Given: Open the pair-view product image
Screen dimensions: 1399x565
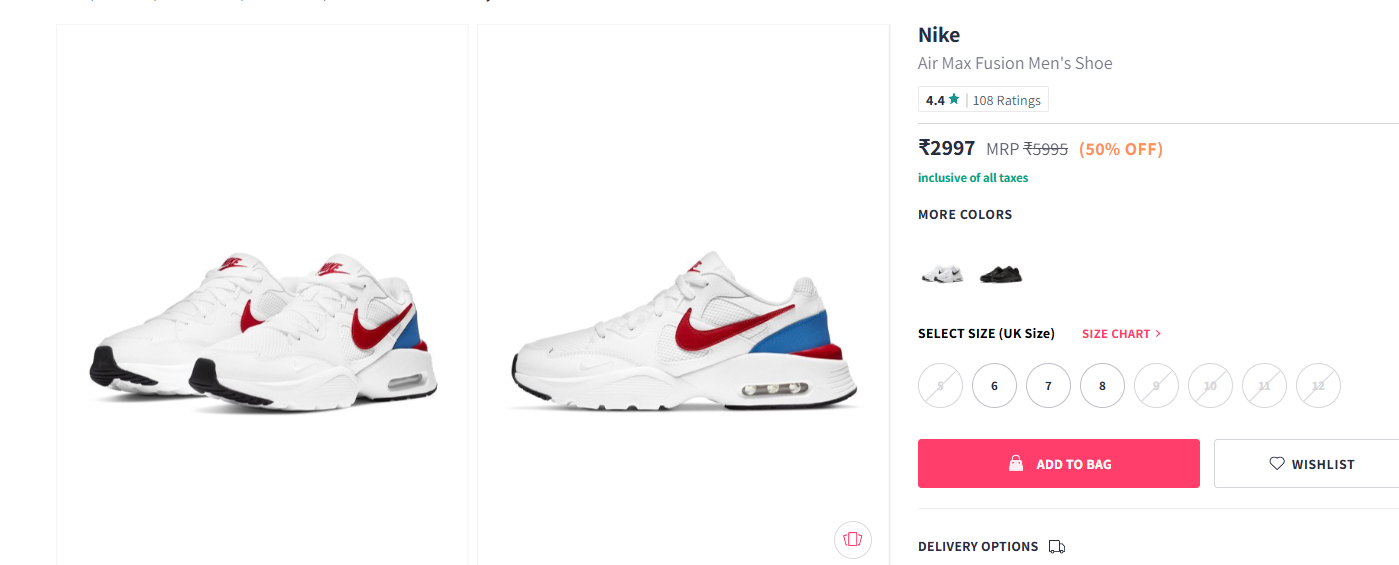Looking at the screenshot, I should pos(262,330).
